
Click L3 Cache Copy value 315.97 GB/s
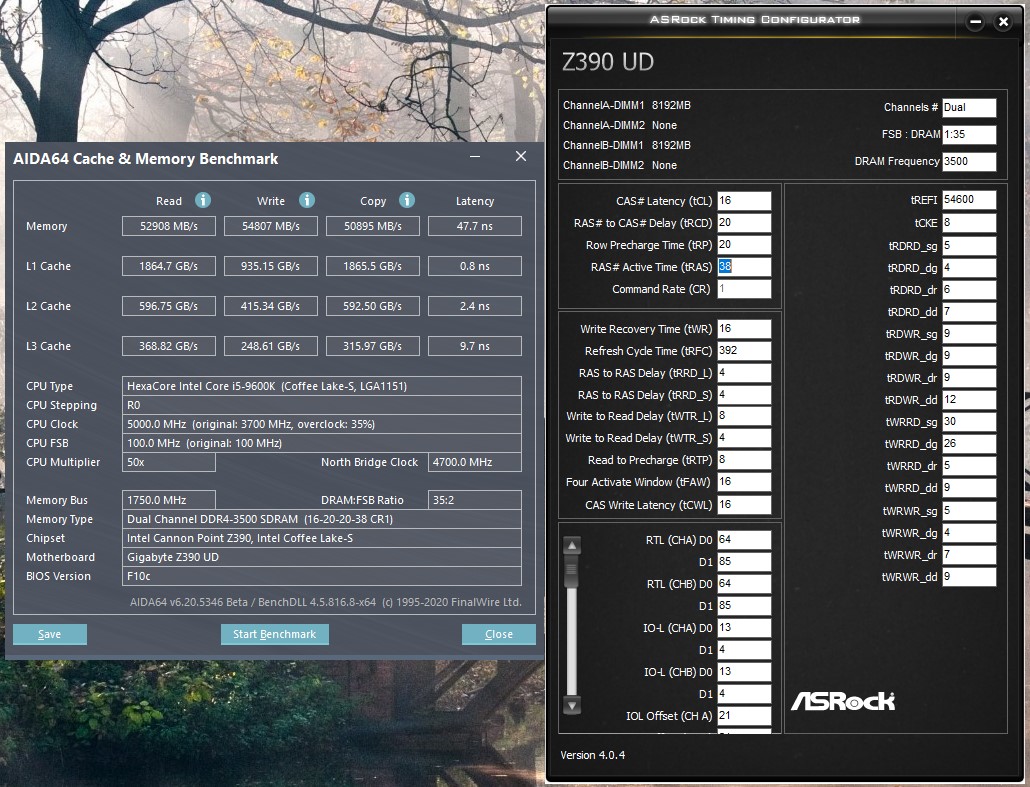(372, 346)
